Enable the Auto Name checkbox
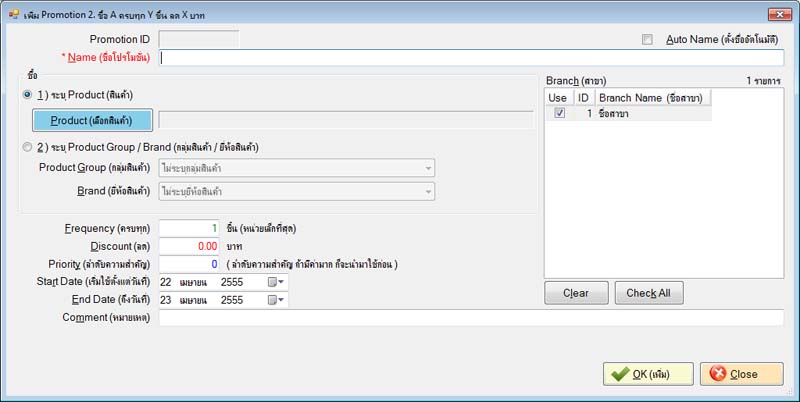The height and width of the screenshot is (402, 800). click(647, 39)
